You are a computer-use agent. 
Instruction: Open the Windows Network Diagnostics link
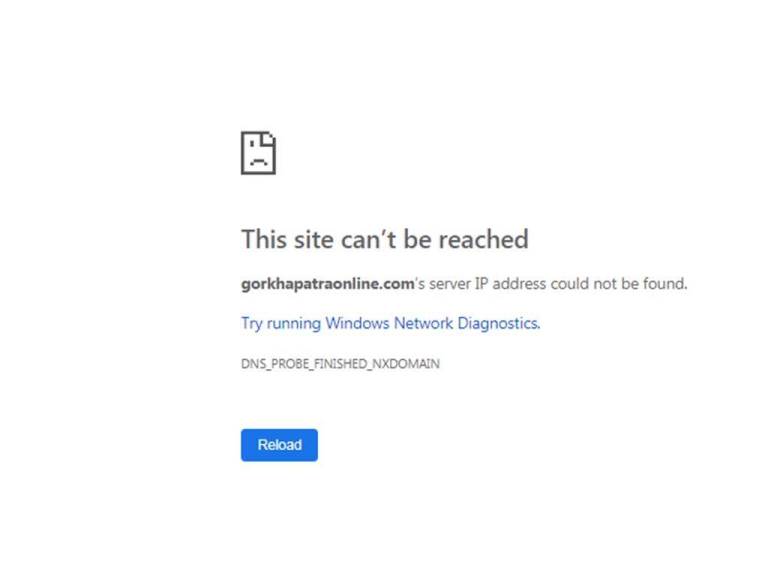click(x=390, y=323)
